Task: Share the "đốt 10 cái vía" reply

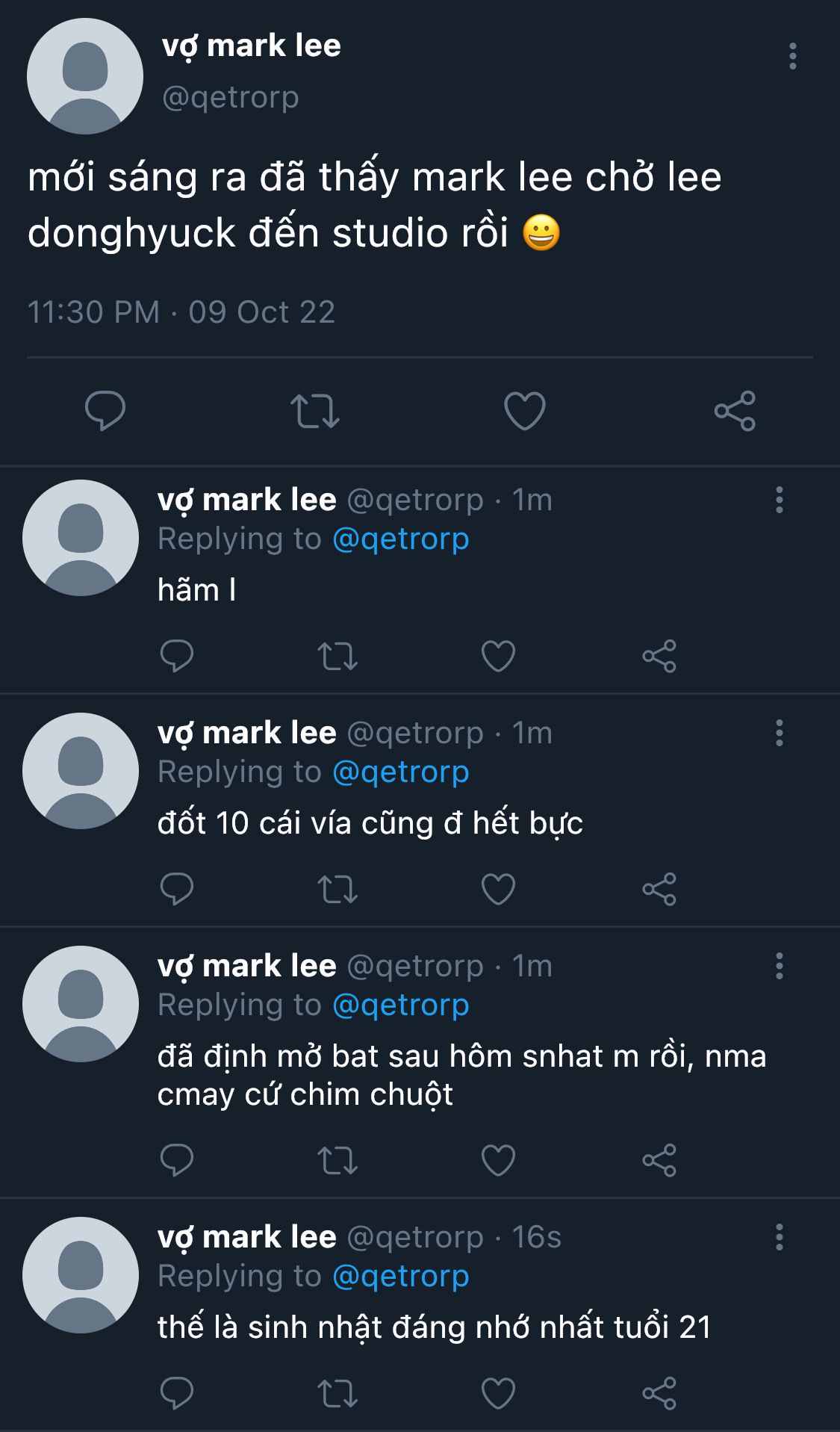Action: (x=659, y=889)
